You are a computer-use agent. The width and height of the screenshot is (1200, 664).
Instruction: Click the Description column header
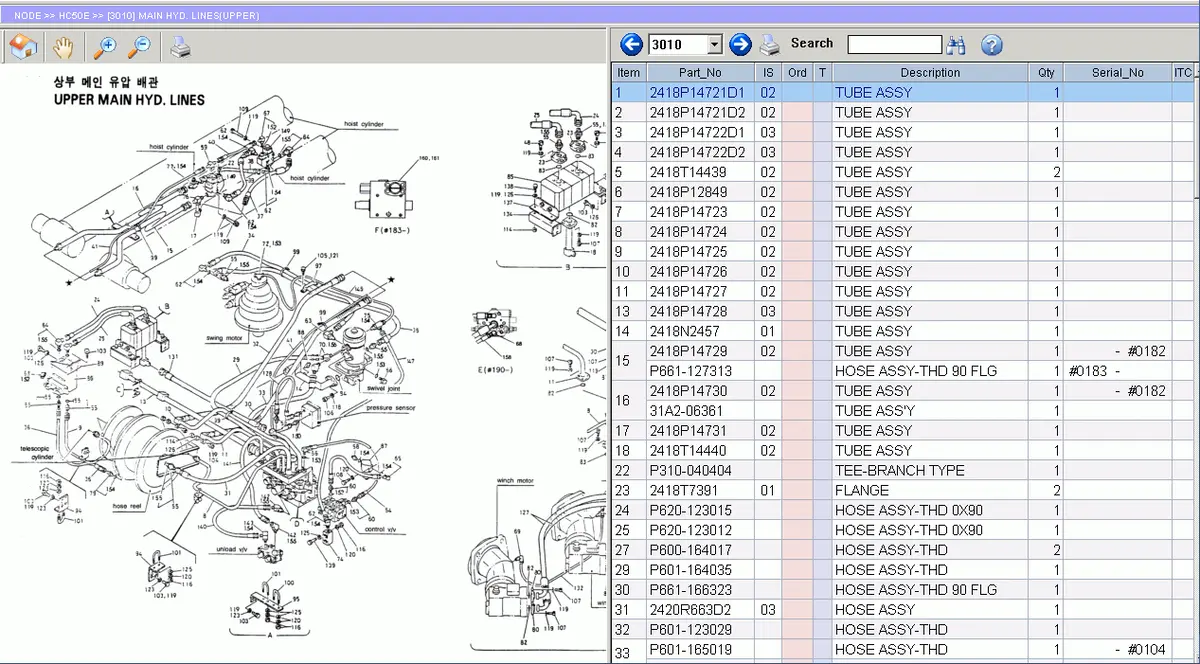point(930,72)
